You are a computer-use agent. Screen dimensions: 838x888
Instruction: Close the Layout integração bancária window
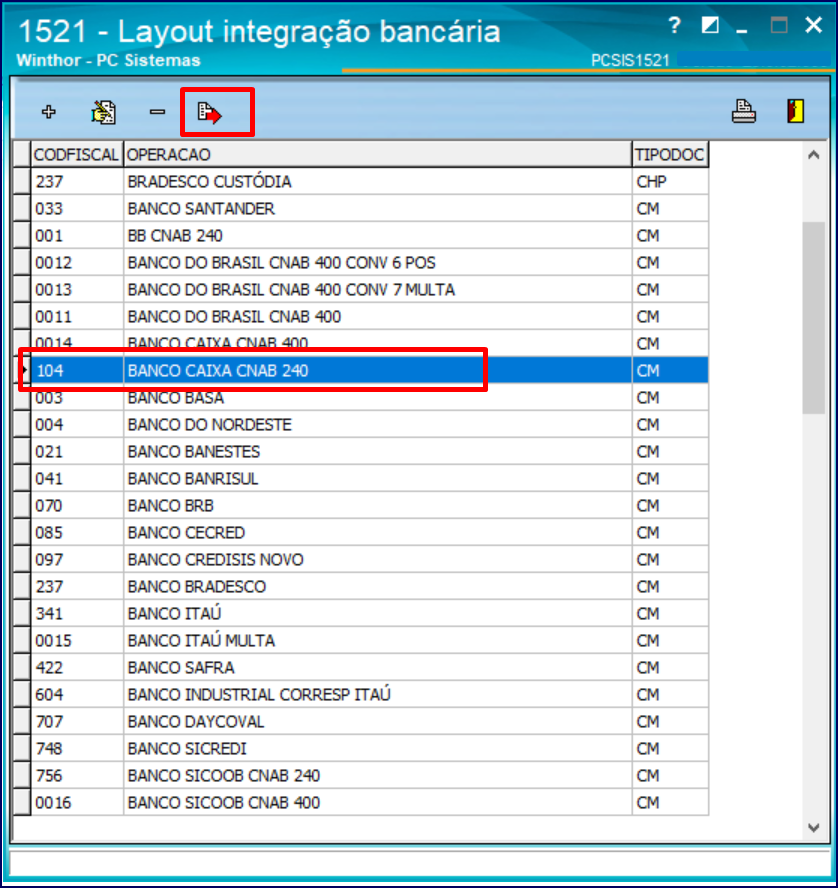[814, 25]
